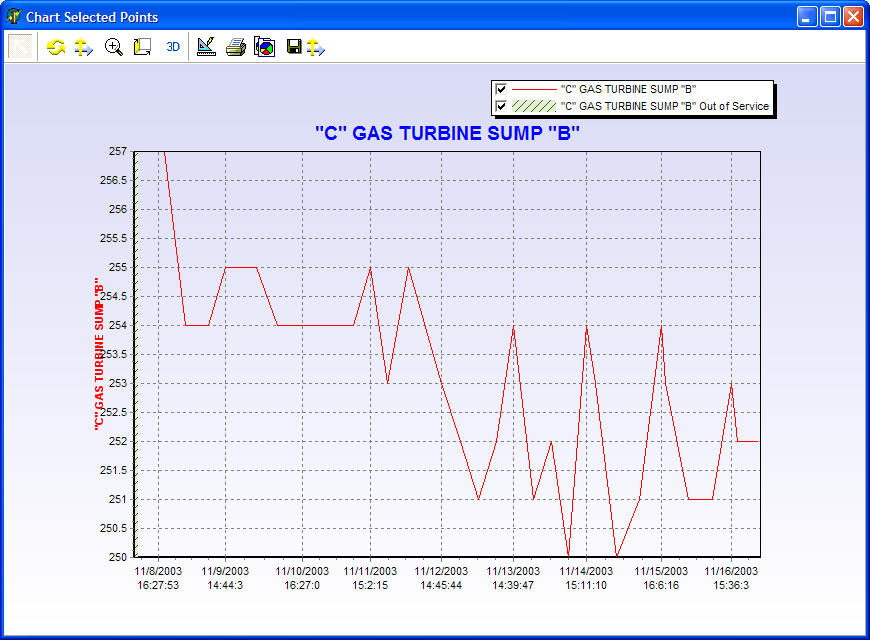Click the application icon in the title bar

(14, 16)
